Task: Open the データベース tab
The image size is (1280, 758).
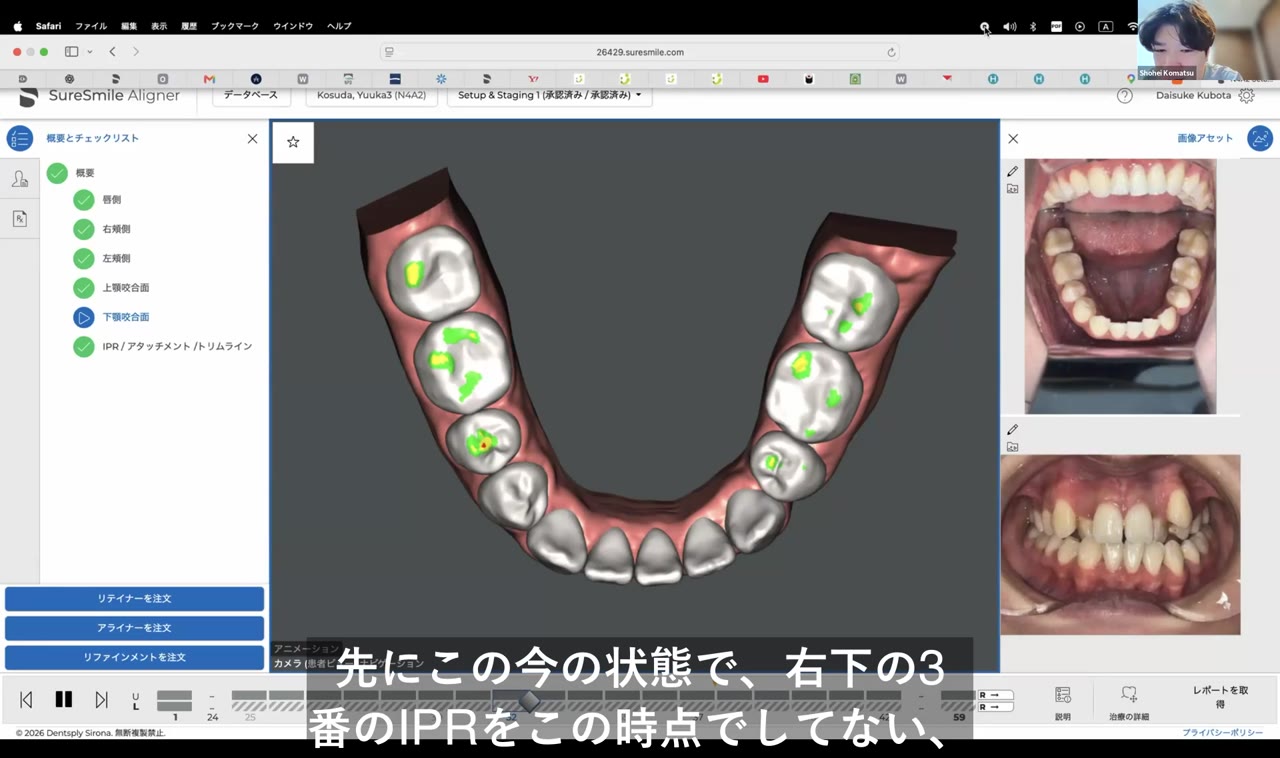Action: 251,95
